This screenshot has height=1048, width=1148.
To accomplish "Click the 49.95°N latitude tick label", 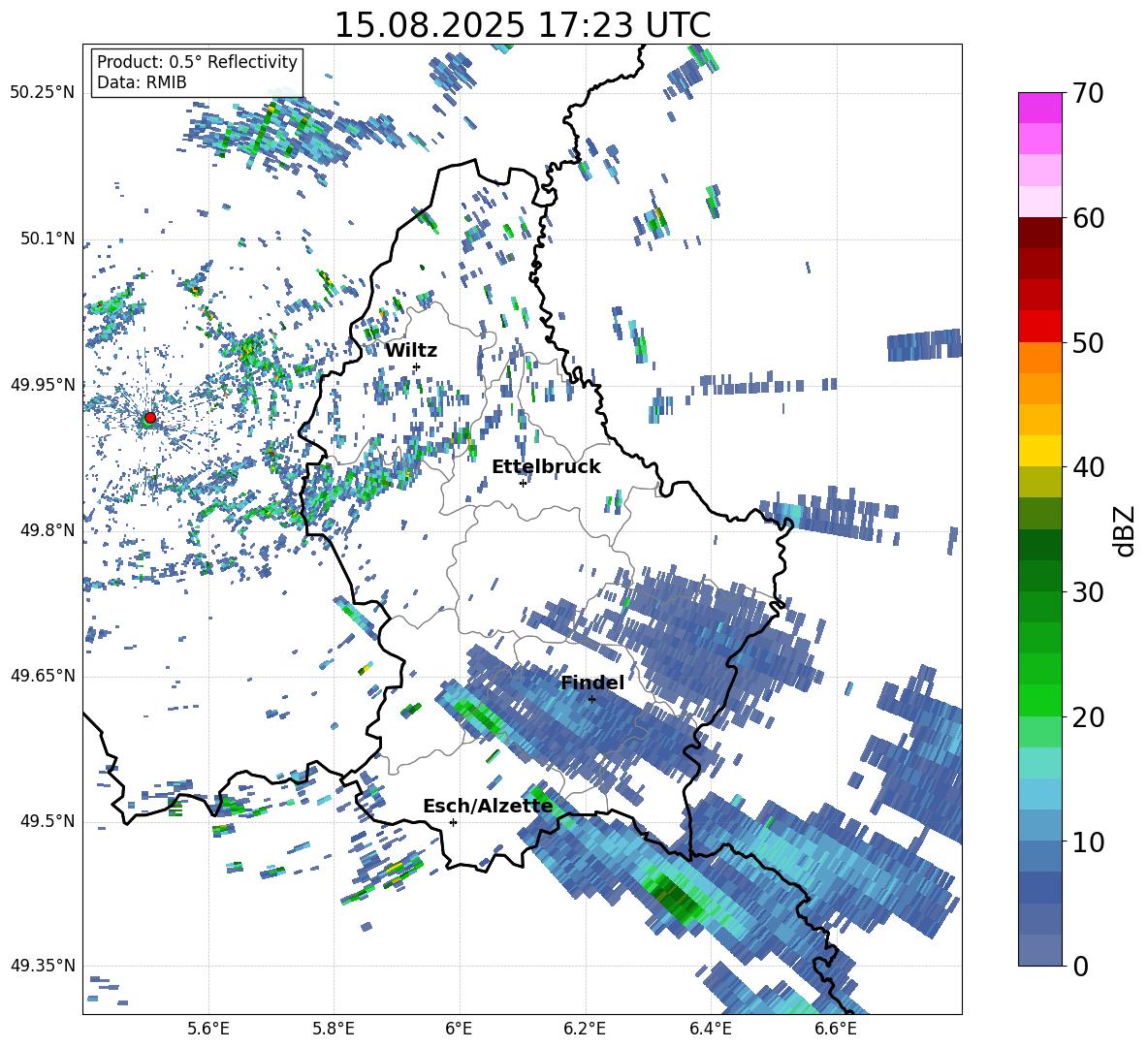I will pos(43,385).
